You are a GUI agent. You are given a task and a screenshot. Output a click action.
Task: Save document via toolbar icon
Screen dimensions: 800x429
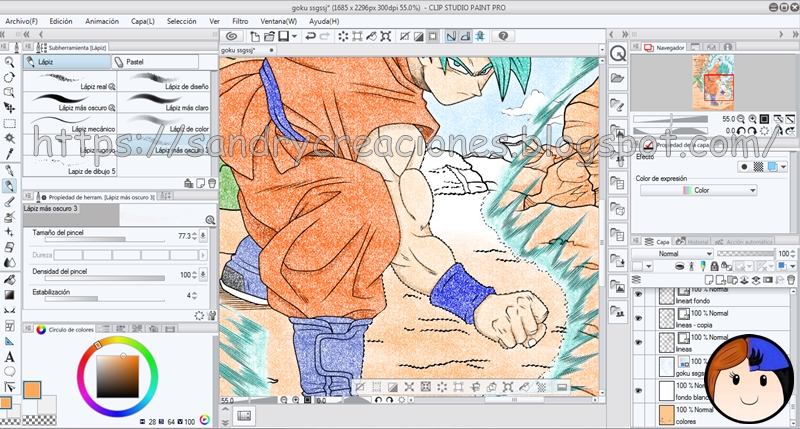pyautogui.click(x=283, y=36)
